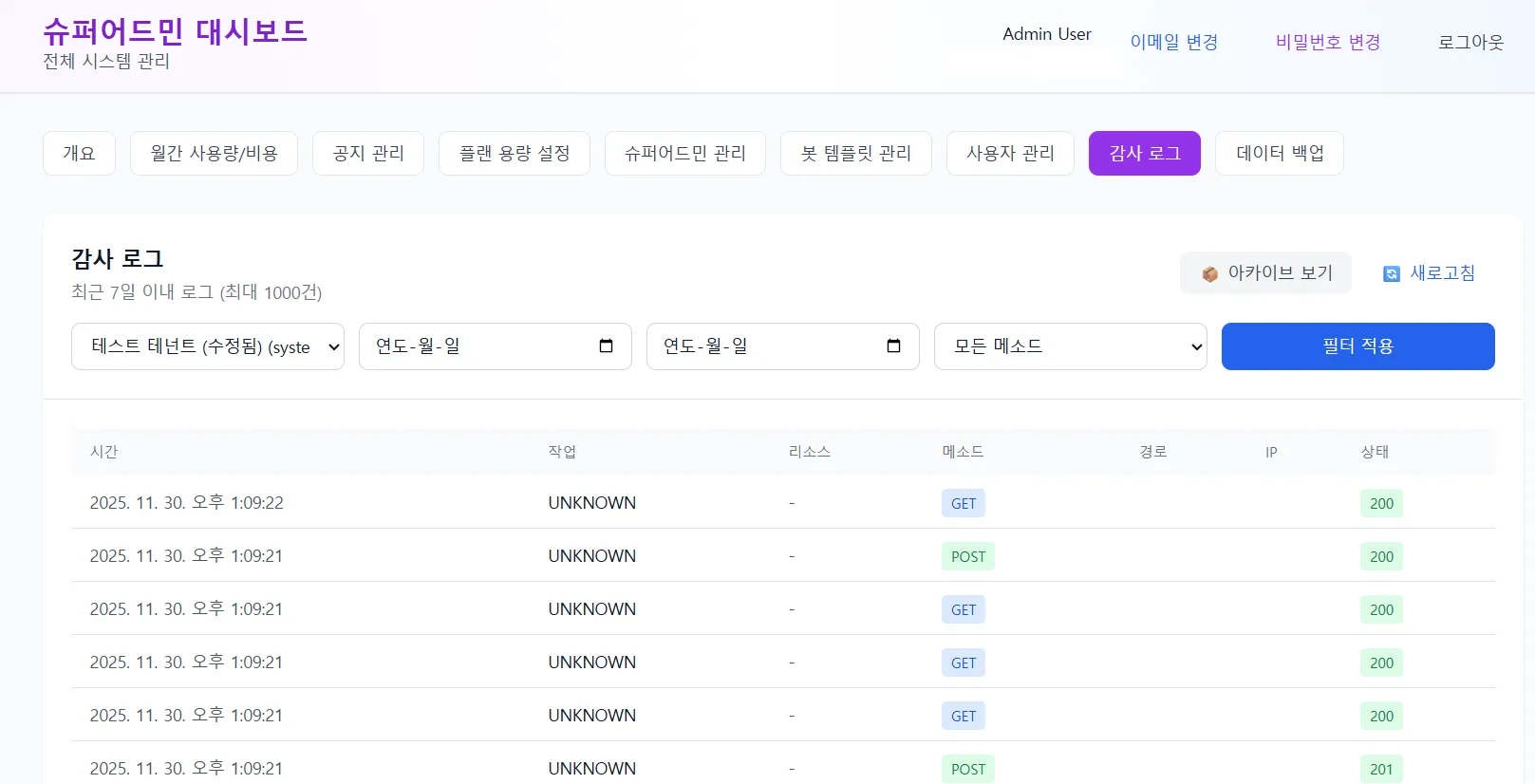The height and width of the screenshot is (784, 1535).
Task: Open calendar picker on start date field
Action: [606, 346]
